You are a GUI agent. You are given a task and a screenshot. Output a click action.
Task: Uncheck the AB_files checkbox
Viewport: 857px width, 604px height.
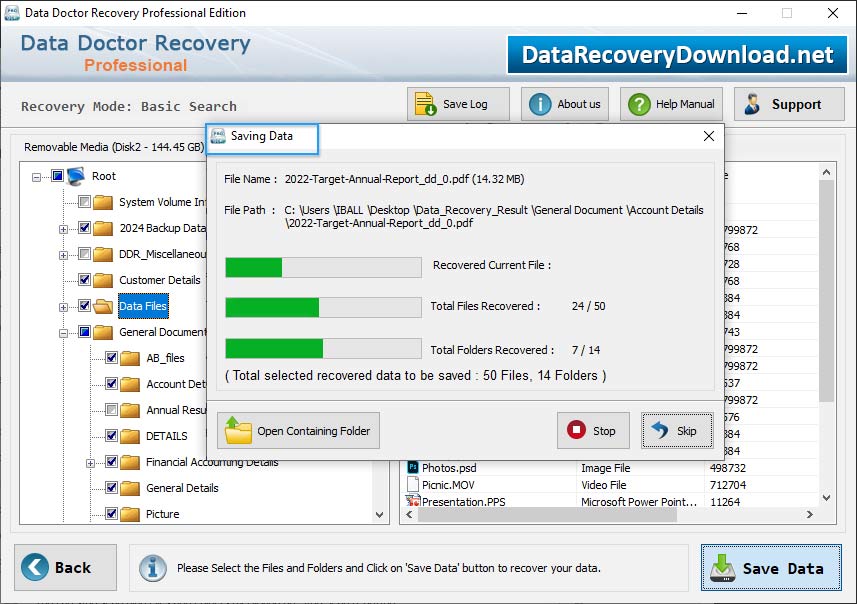tap(111, 357)
